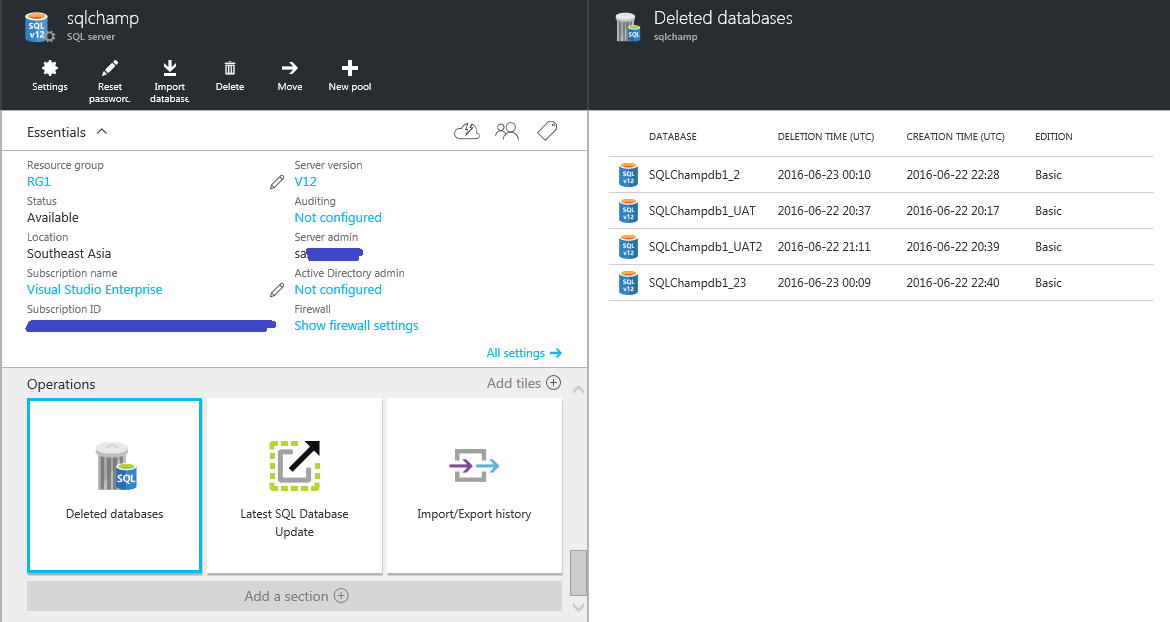Select the SQLChampdb1_UAT2 database name
This screenshot has width=1170, height=622.
(x=705, y=247)
